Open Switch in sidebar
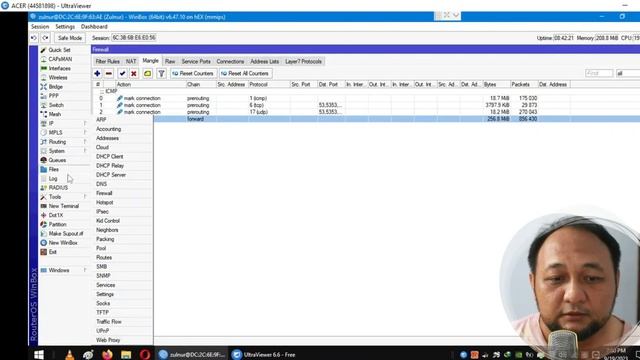The height and width of the screenshot is (360, 640). coord(56,105)
